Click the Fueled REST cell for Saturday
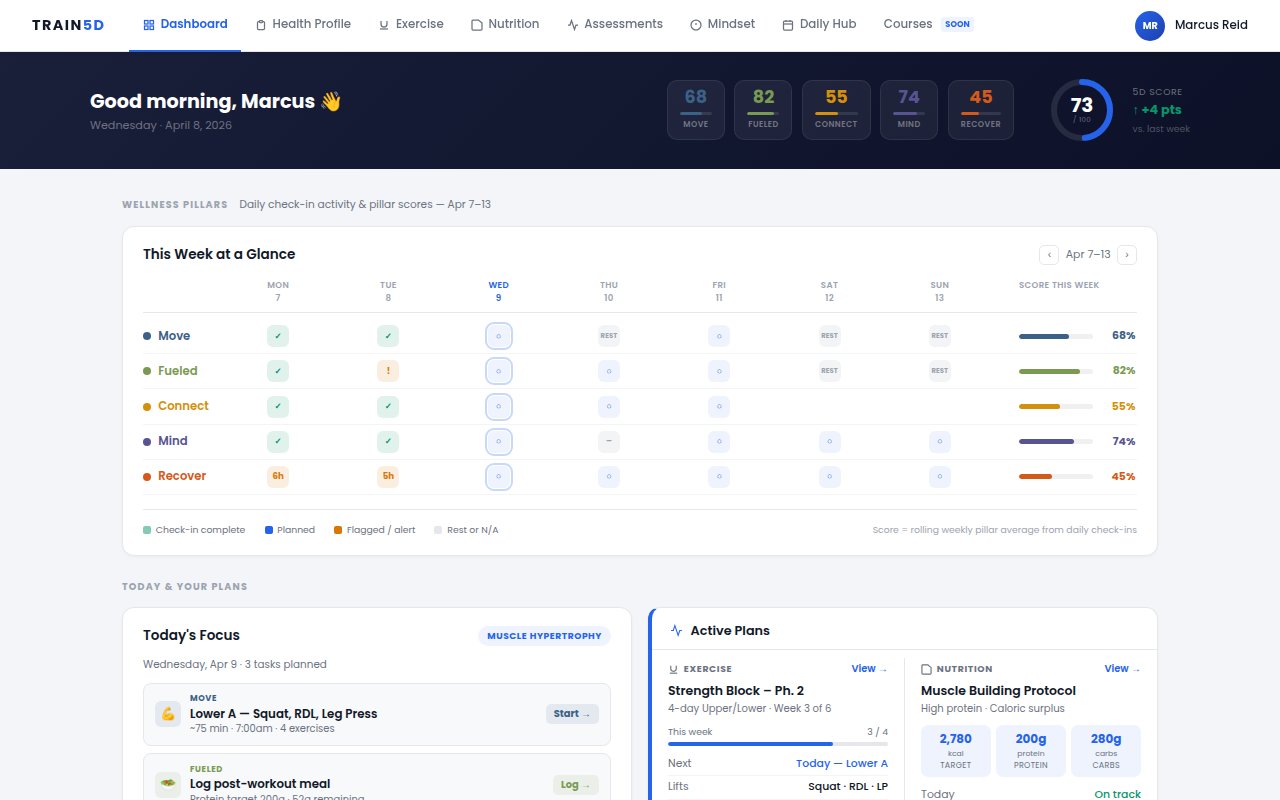Viewport: 1280px width, 800px height. coord(829,371)
